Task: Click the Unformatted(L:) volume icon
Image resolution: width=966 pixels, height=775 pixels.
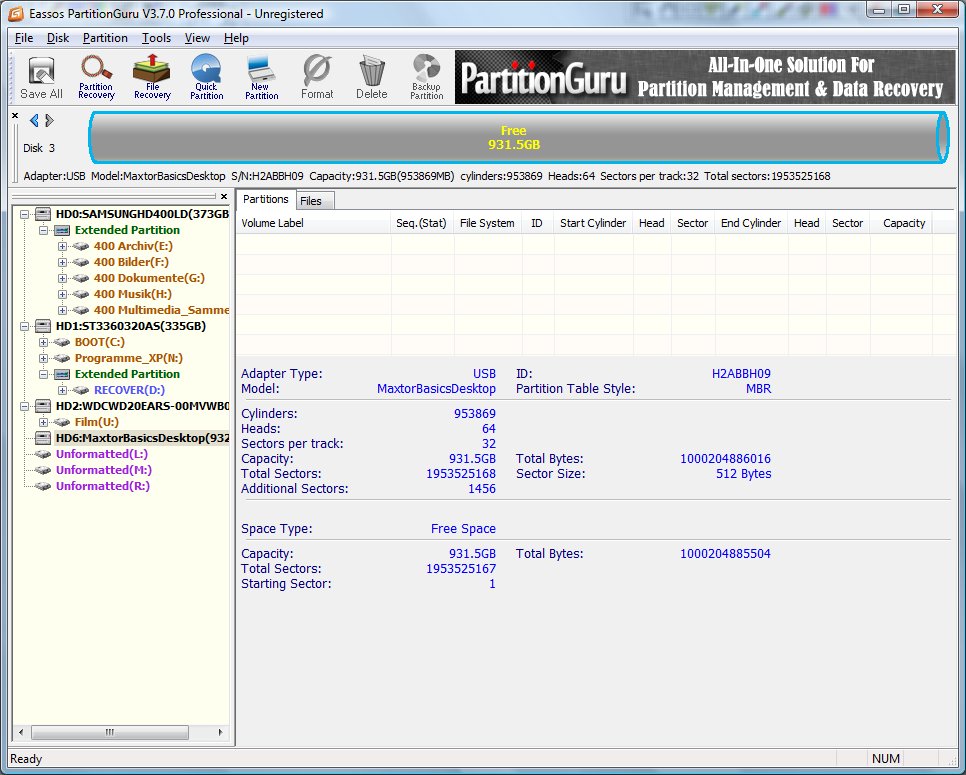Action: point(43,454)
